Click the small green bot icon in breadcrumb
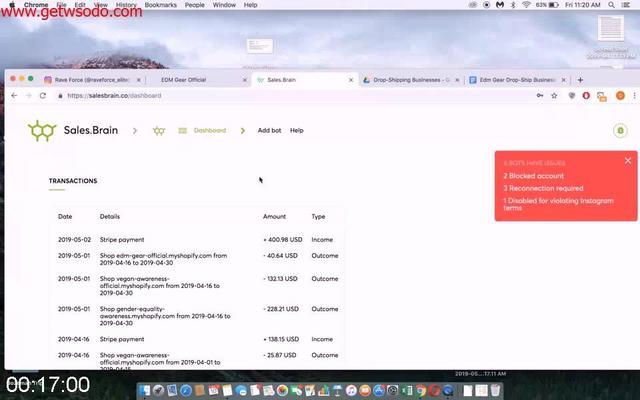This screenshot has height=400, width=640. coord(159,131)
